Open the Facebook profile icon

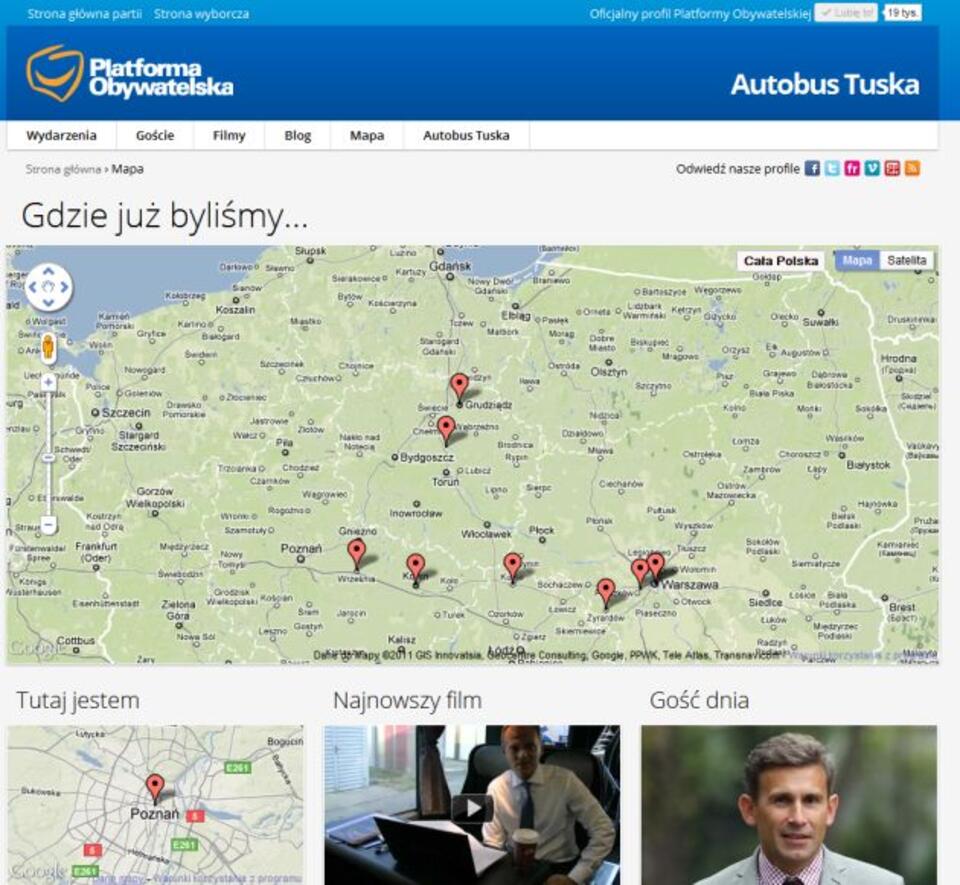click(x=812, y=168)
